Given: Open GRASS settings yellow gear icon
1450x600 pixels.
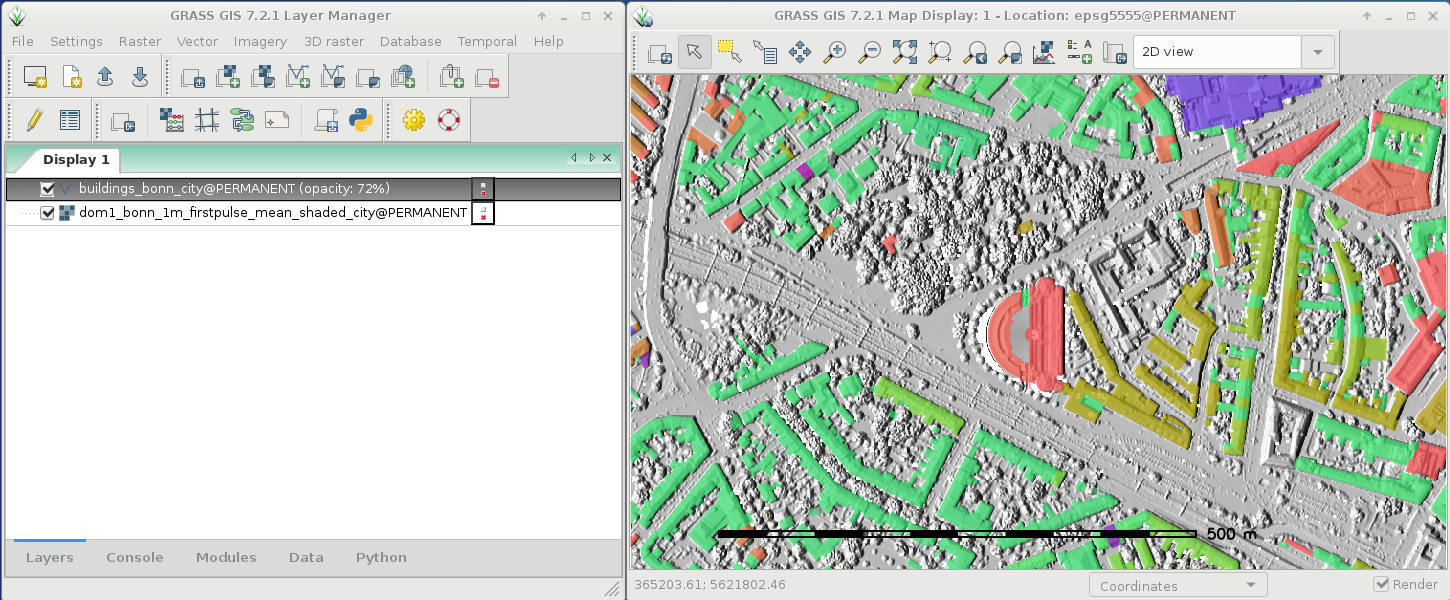Looking at the screenshot, I should tap(414, 121).
